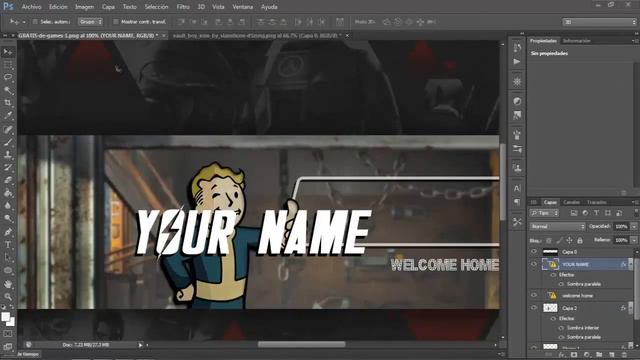640x360 pixels.
Task: Select the Pen tool
Action: click(8, 232)
